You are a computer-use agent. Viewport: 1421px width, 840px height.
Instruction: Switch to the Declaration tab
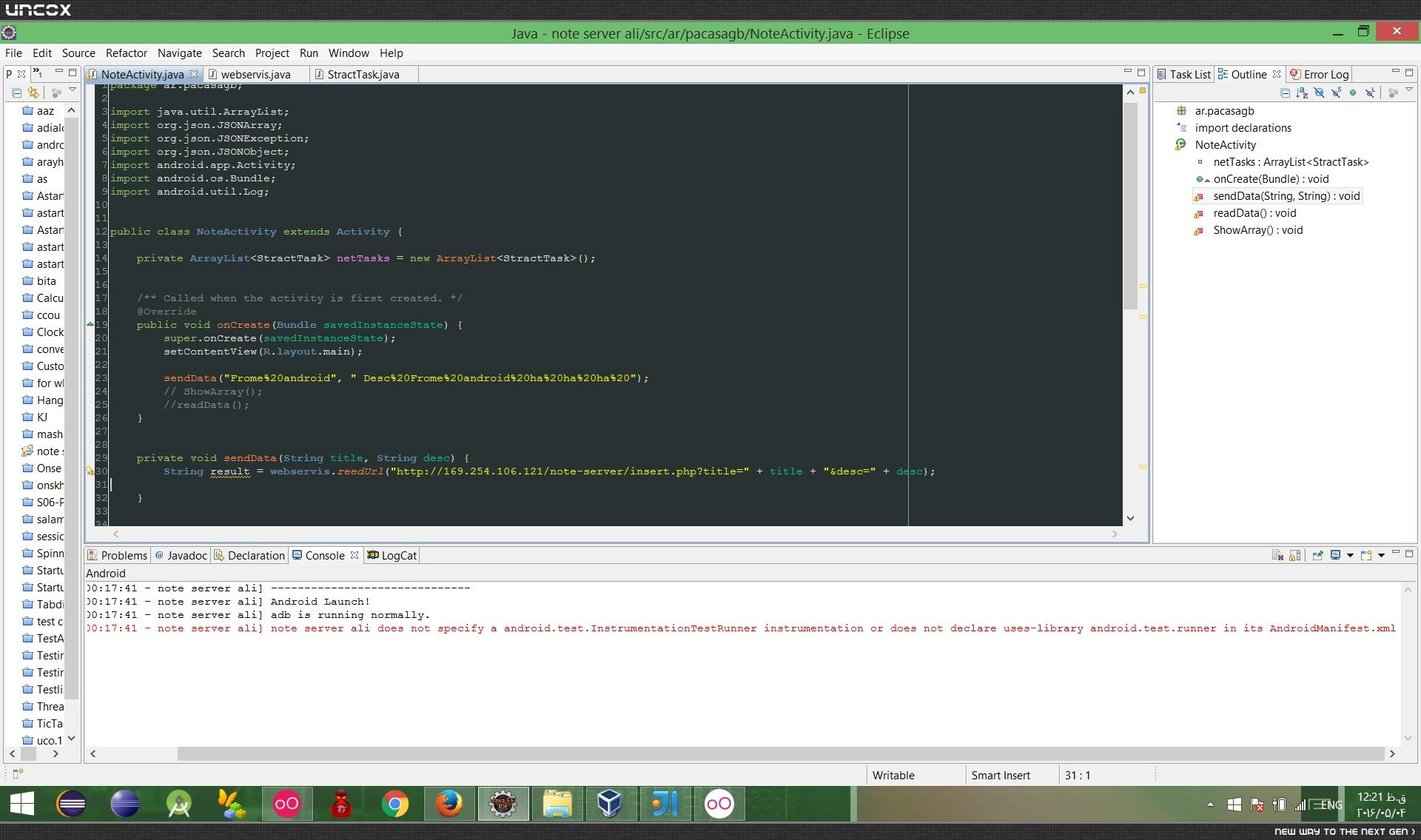(249, 555)
